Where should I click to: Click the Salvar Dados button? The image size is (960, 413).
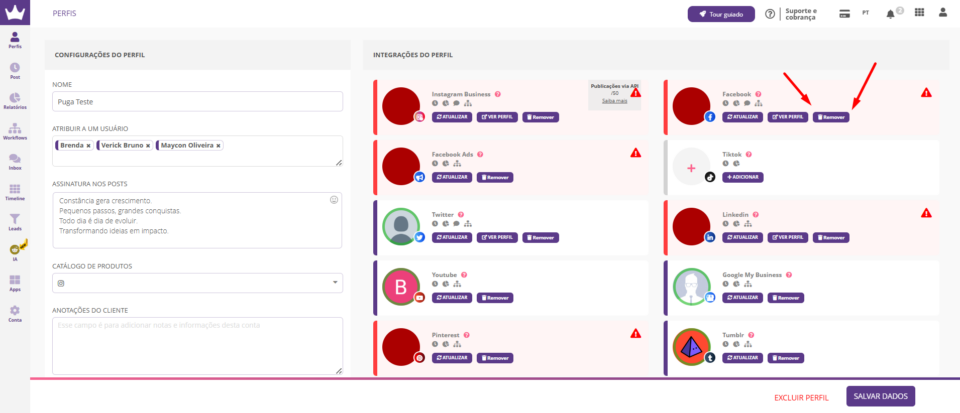tap(880, 396)
